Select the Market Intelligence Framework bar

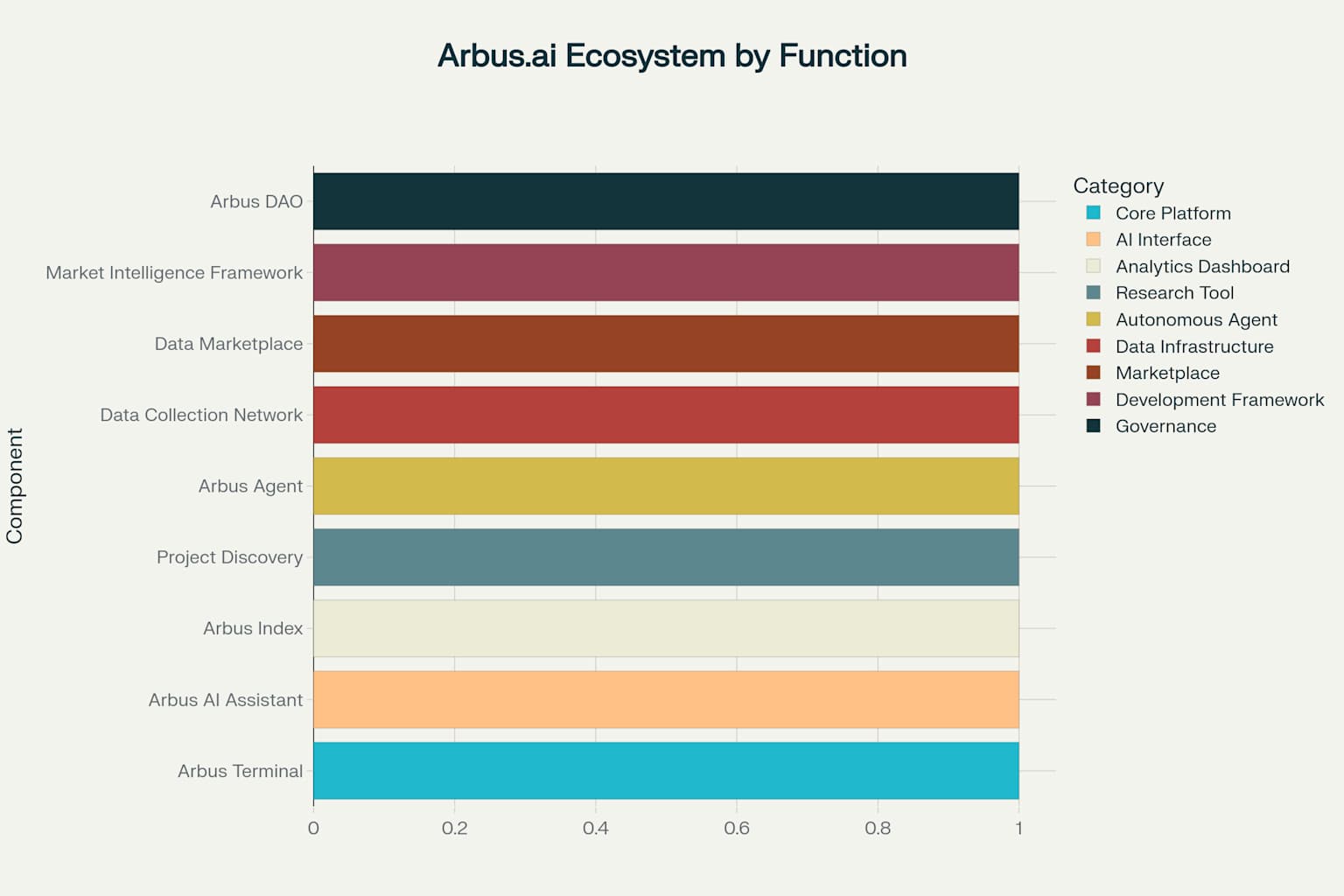[x=666, y=272]
